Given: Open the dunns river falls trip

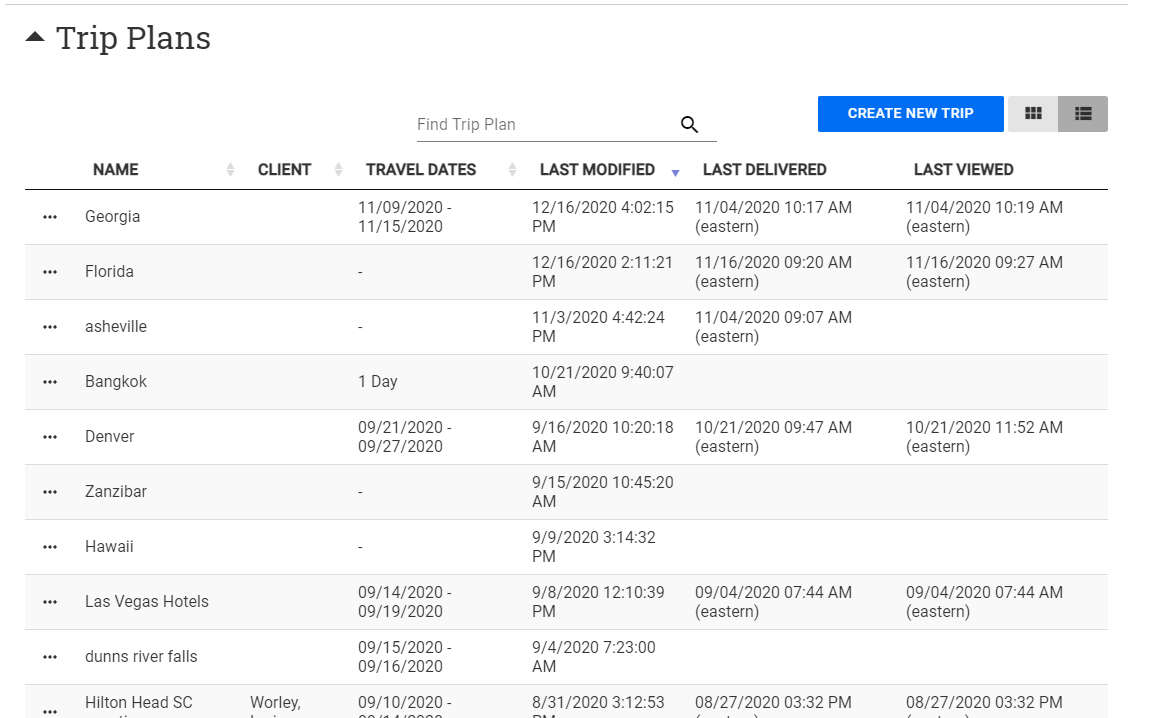Looking at the screenshot, I should tap(141, 657).
